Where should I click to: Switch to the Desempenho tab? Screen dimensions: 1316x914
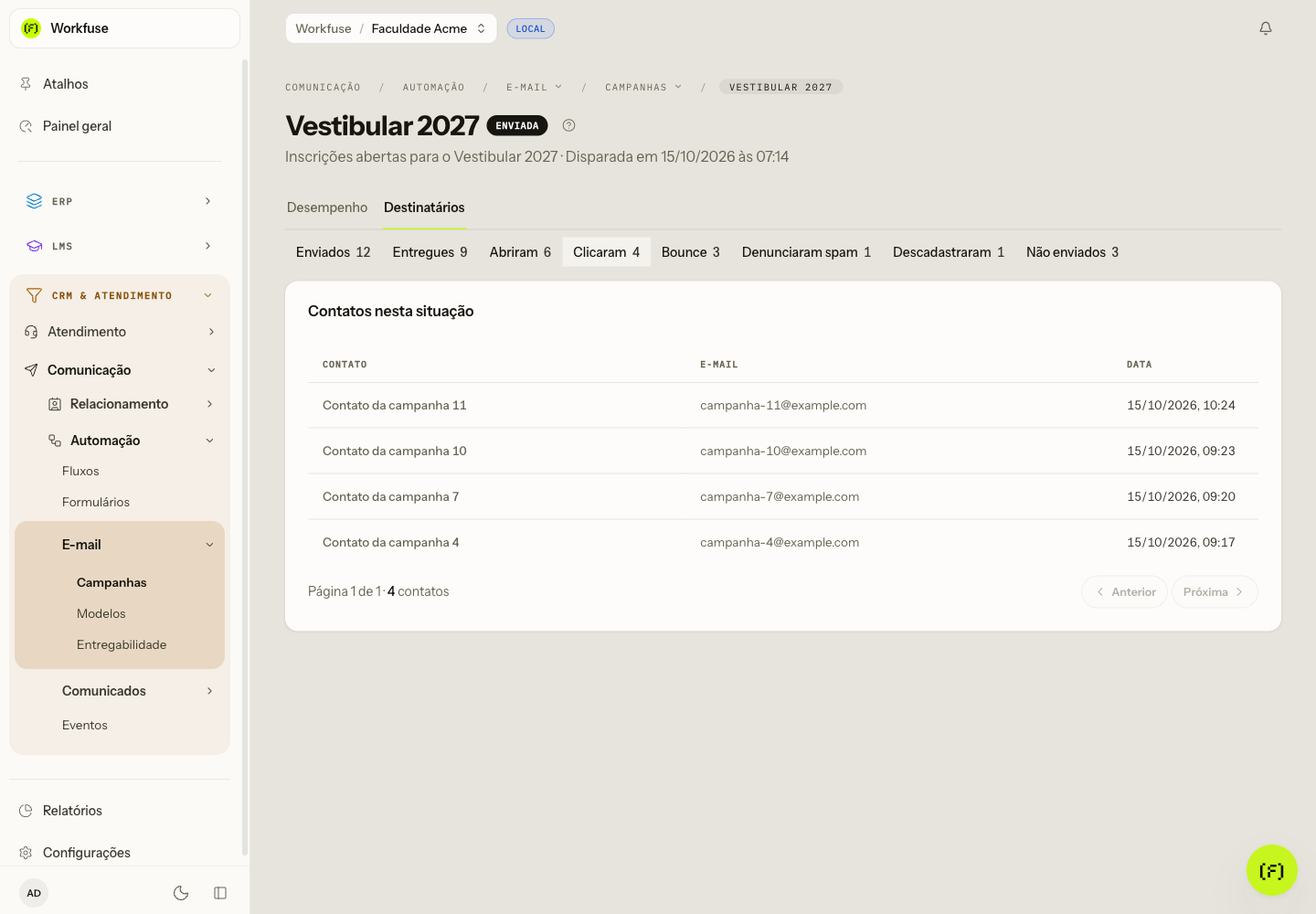327,207
